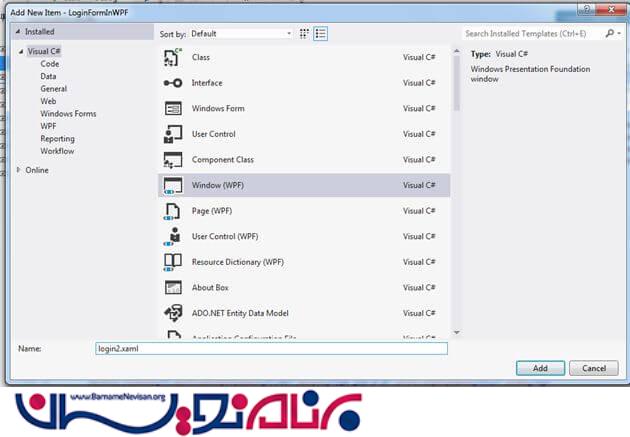Click the template list scrollbar thumb
Image resolution: width=630 pixels, height=437 pixels.
(456, 83)
